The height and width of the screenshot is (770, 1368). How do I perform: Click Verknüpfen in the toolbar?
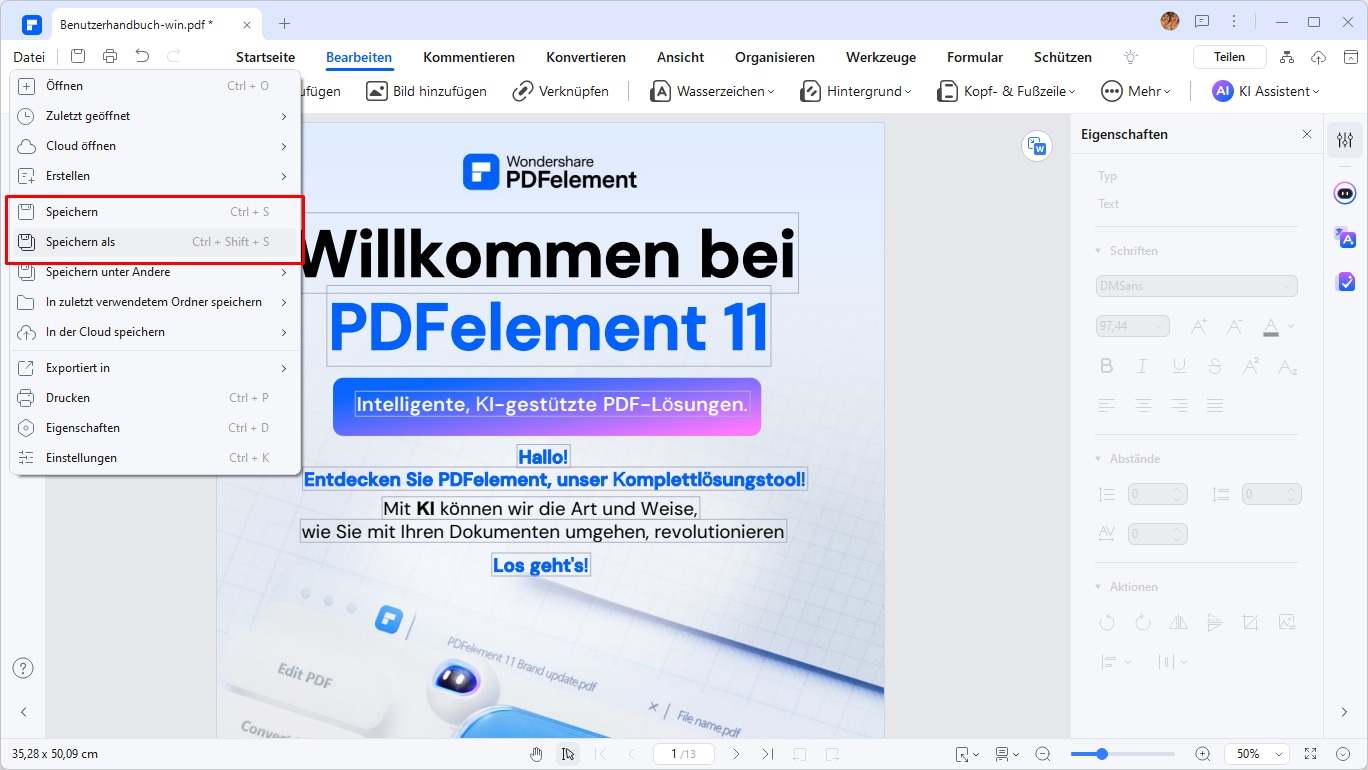(560, 91)
